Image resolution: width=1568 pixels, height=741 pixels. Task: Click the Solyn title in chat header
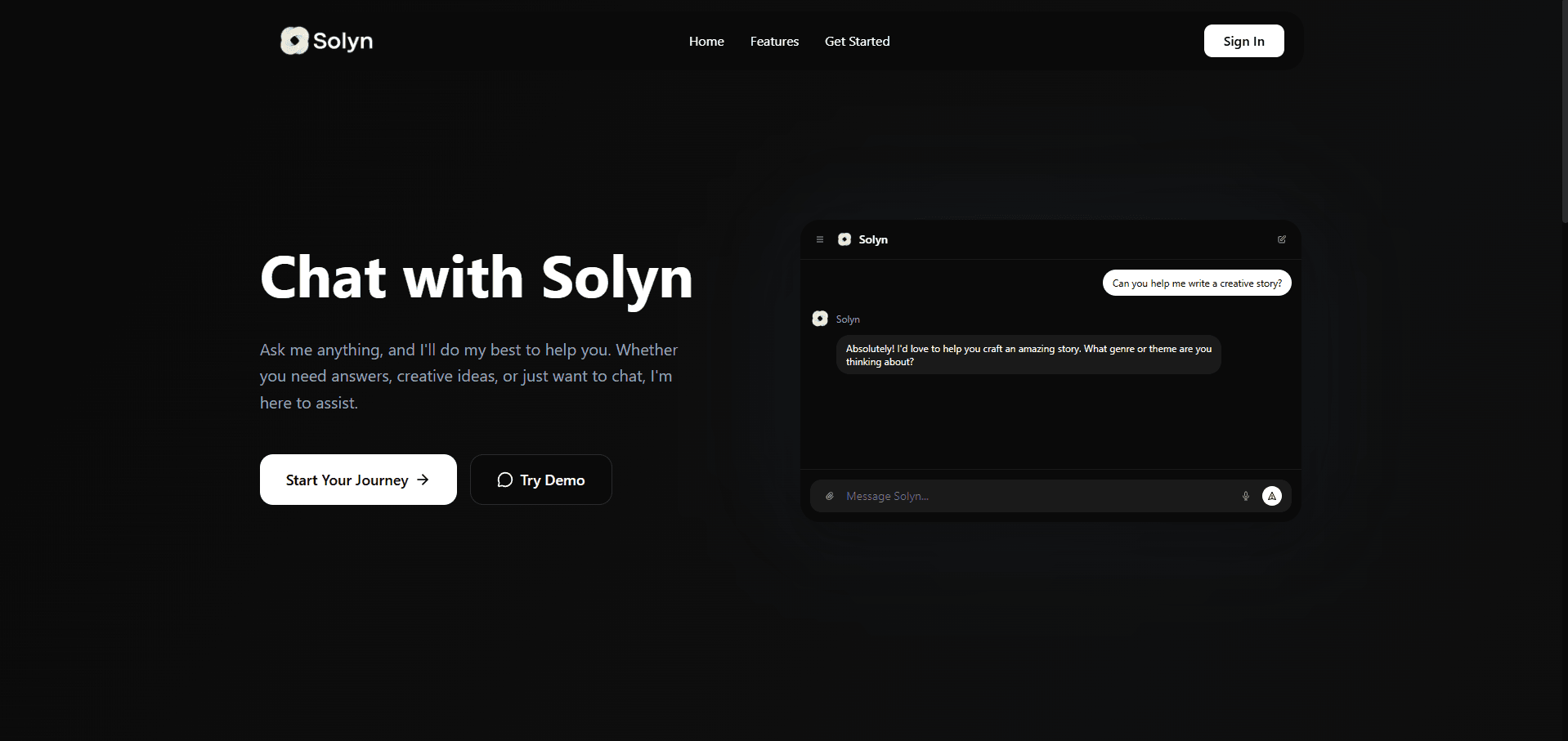click(873, 239)
